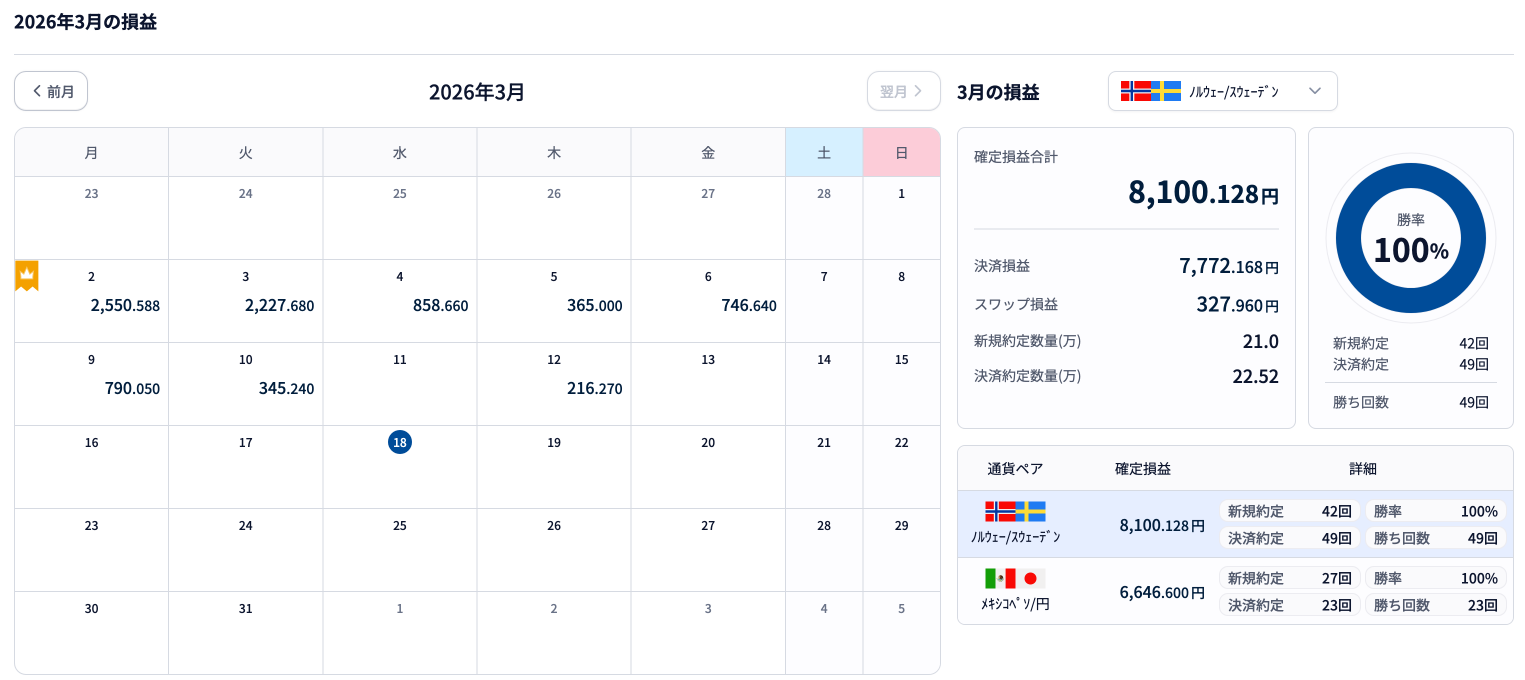Click the 確定損益 column header
1525x680 pixels.
[x=1143, y=468]
